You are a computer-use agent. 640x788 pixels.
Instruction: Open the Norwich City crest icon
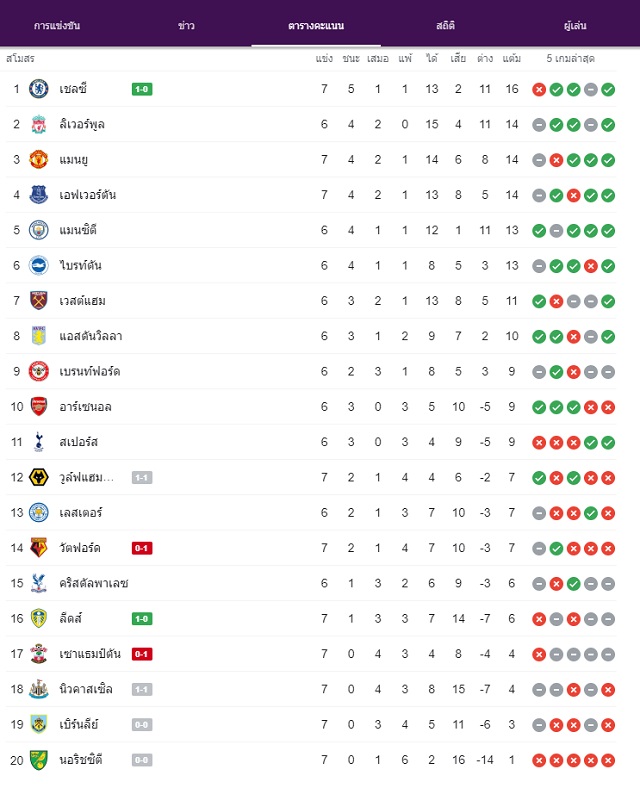coord(39,759)
